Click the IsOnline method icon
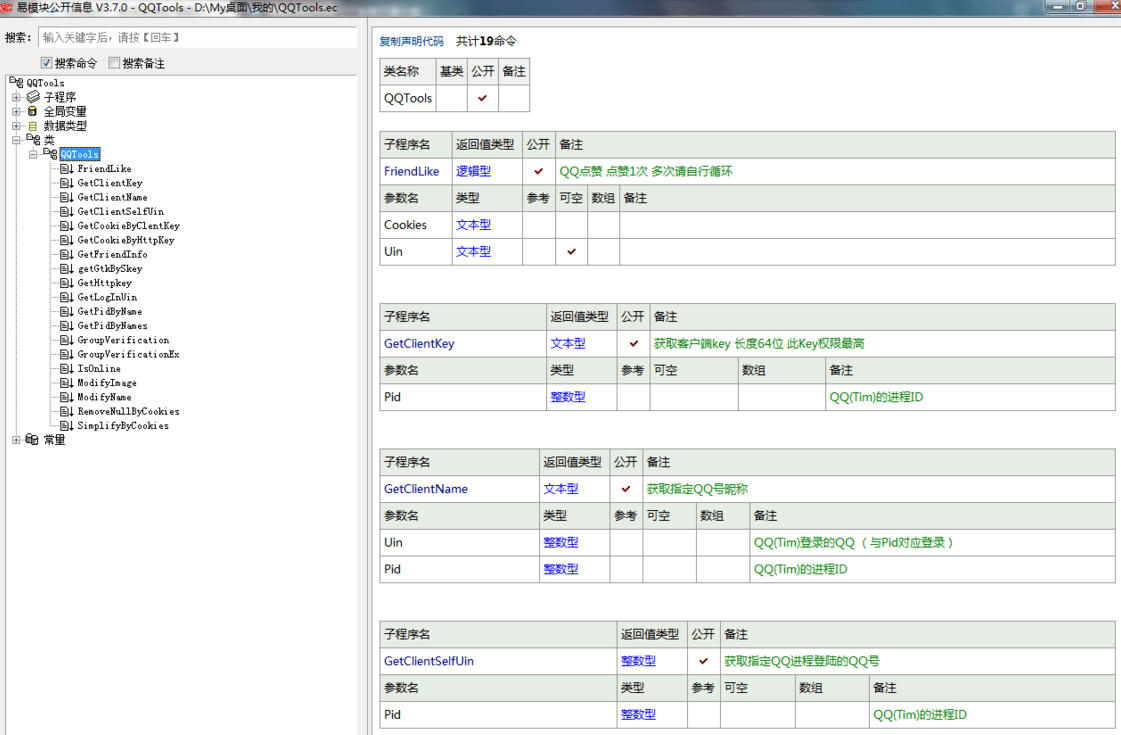This screenshot has height=735, width=1121. click(66, 369)
